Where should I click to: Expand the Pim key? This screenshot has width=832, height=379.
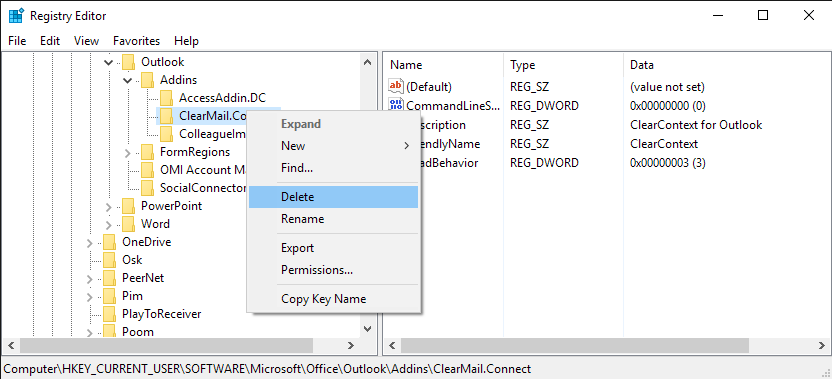coord(89,297)
